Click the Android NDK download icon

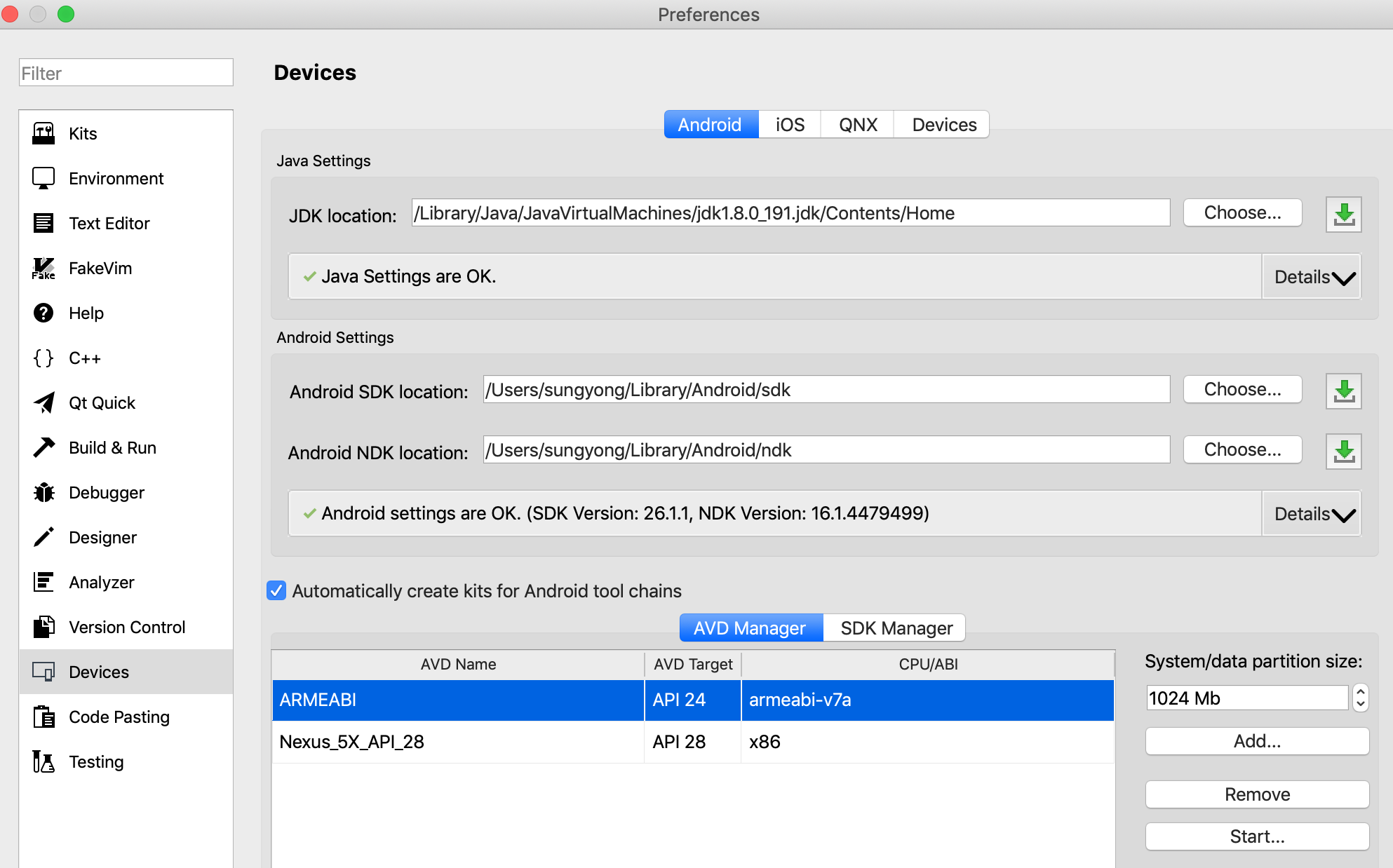[x=1343, y=451]
